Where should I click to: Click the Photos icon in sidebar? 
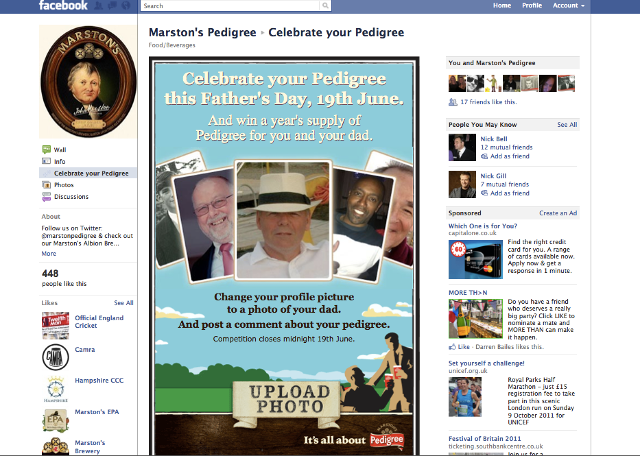(47, 185)
